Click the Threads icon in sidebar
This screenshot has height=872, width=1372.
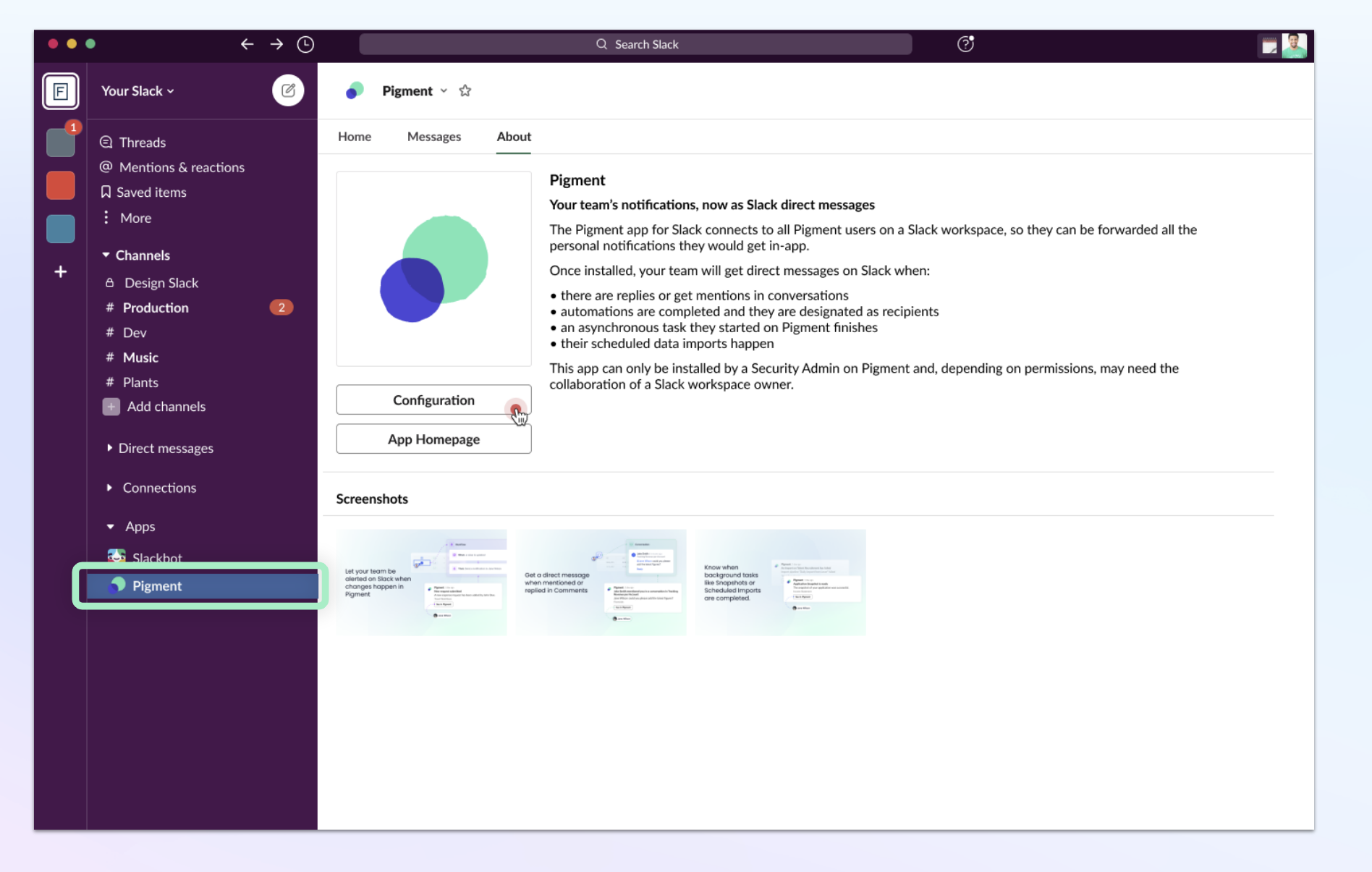pyautogui.click(x=106, y=142)
